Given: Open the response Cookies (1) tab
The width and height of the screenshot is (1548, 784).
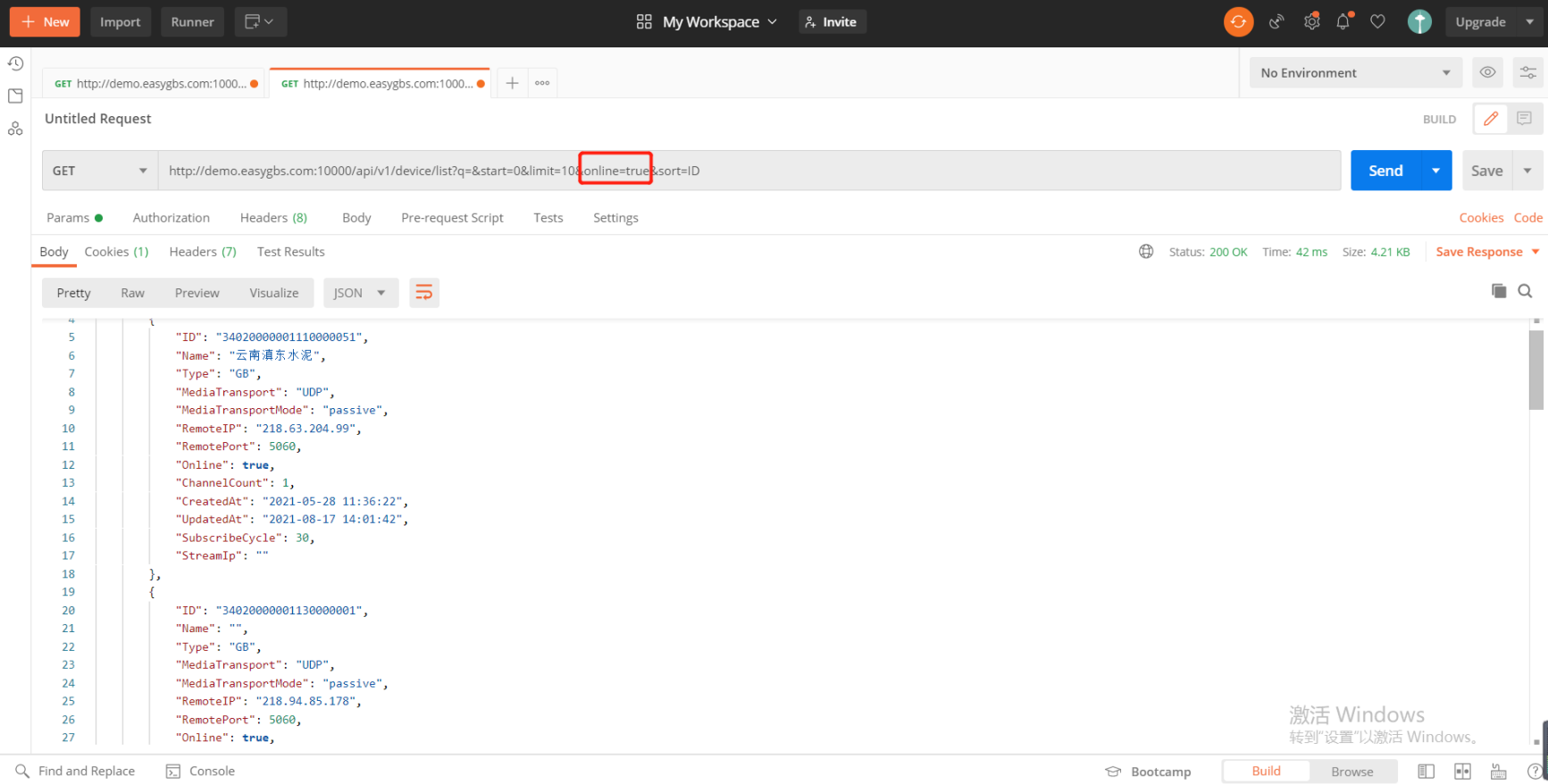Looking at the screenshot, I should [x=116, y=252].
